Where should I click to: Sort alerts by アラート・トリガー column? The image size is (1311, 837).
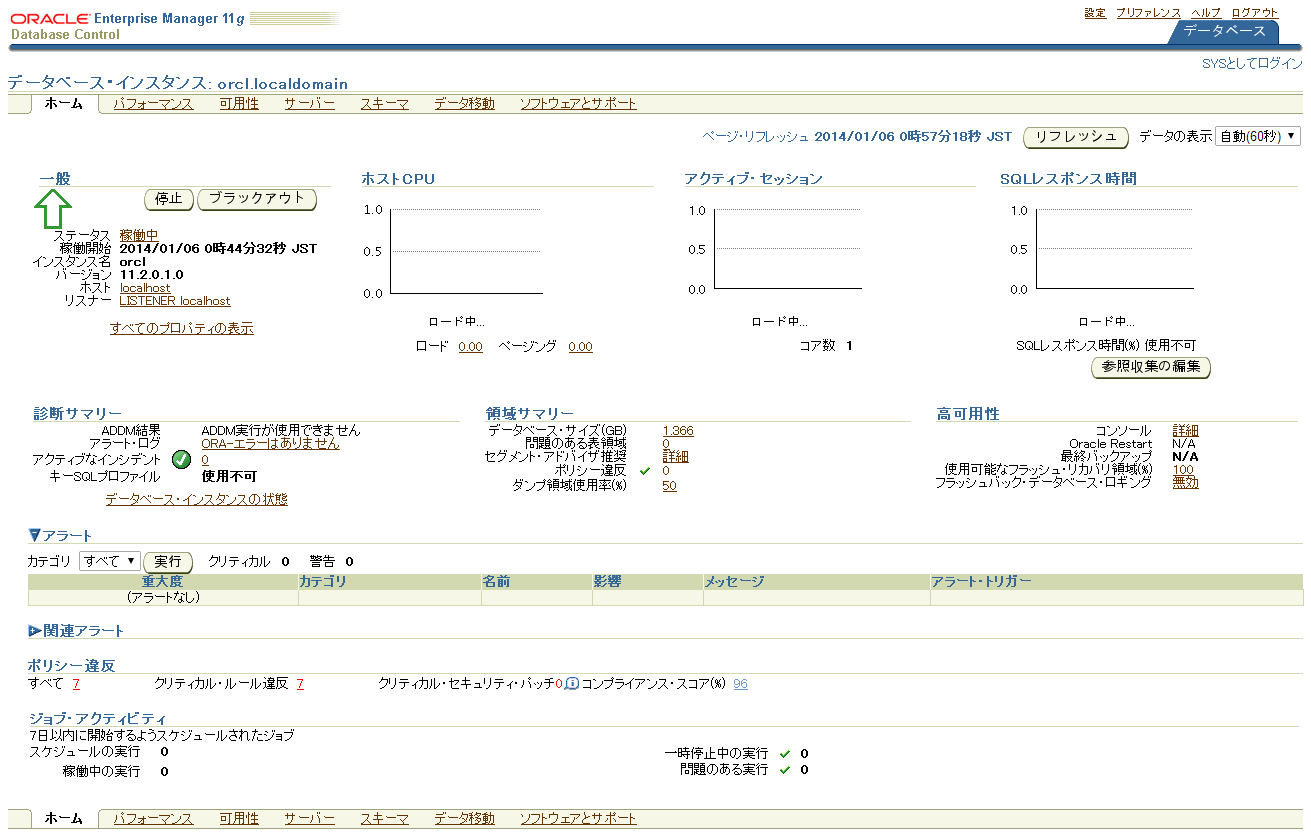[x=981, y=582]
